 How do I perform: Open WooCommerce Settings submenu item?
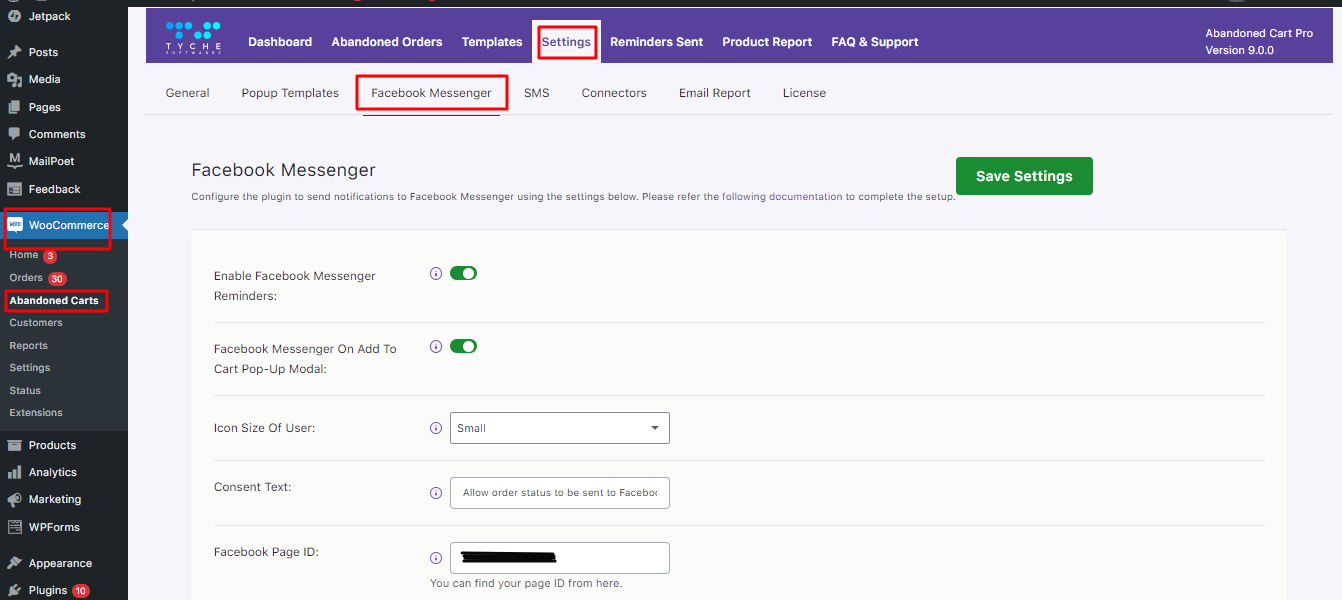[30, 368]
